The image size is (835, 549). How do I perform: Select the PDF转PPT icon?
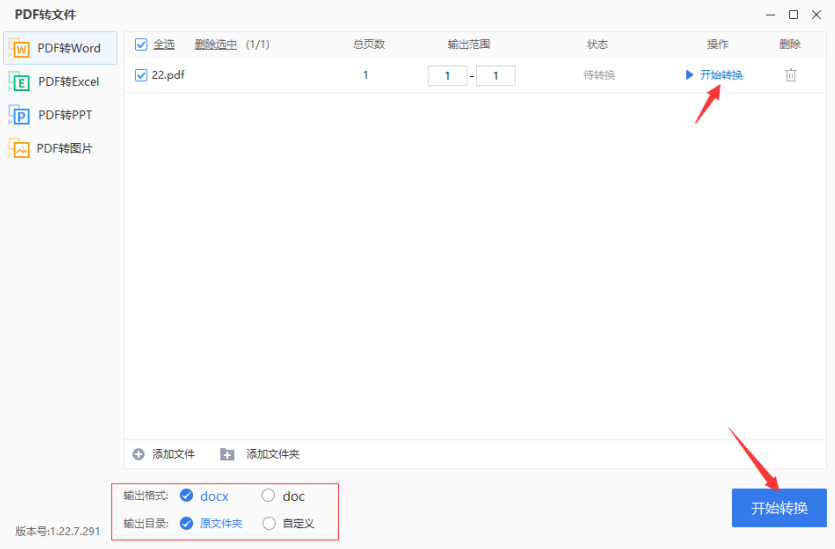[x=19, y=114]
